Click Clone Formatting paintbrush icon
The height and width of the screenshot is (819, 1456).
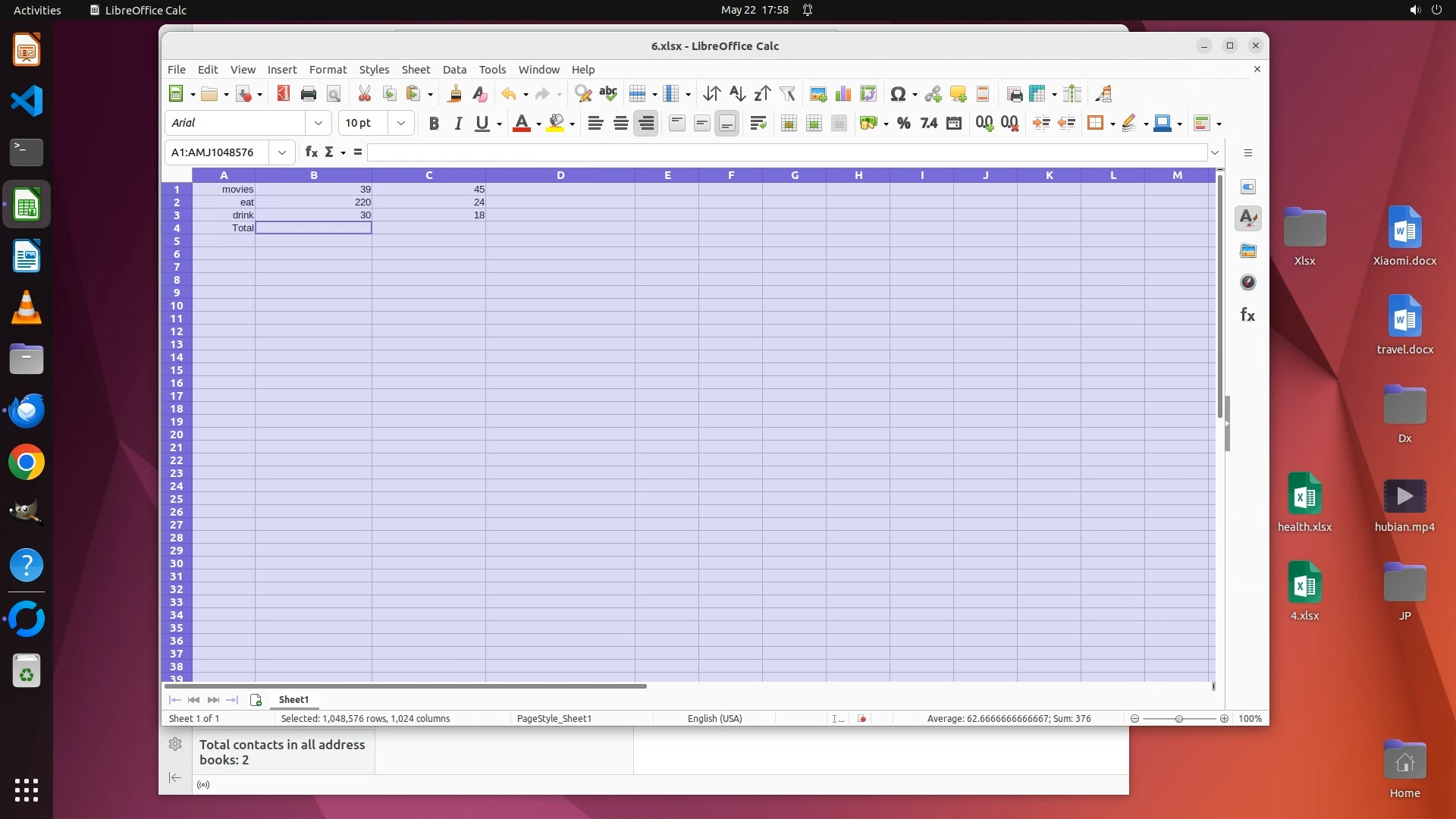[455, 94]
